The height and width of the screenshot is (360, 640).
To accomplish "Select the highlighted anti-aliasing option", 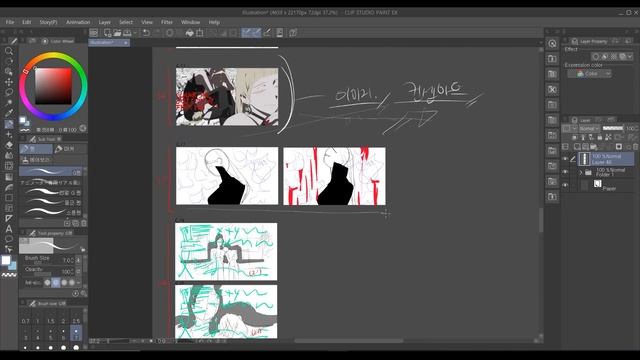I will pyautogui.click(x=56, y=282).
